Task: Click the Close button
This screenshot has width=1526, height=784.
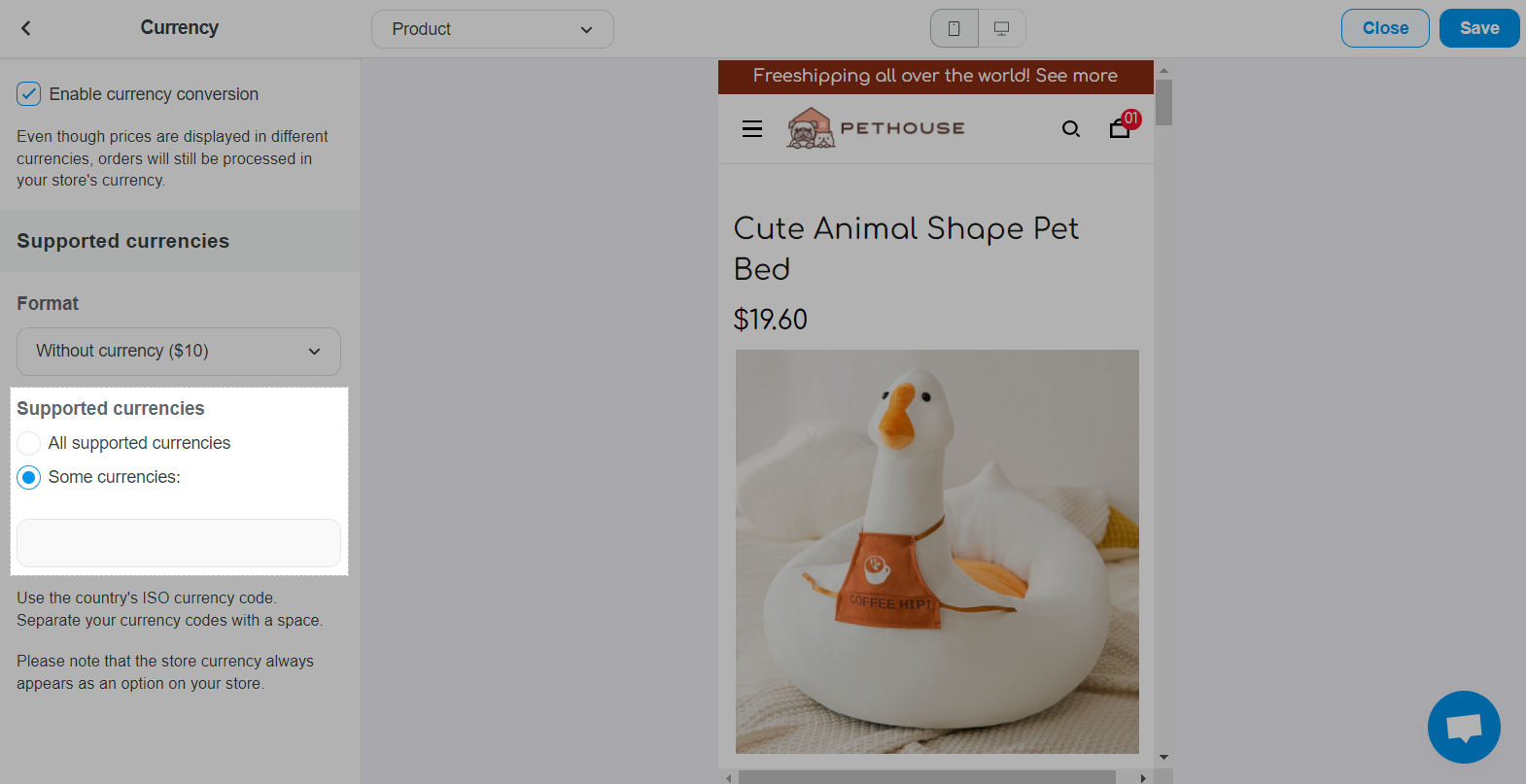Action: pyautogui.click(x=1385, y=28)
